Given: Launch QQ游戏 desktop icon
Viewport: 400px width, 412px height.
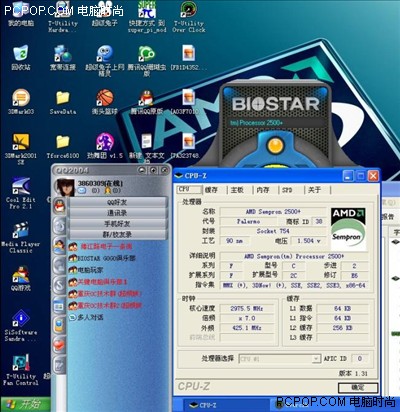Looking at the screenshot, I should coord(21,278).
